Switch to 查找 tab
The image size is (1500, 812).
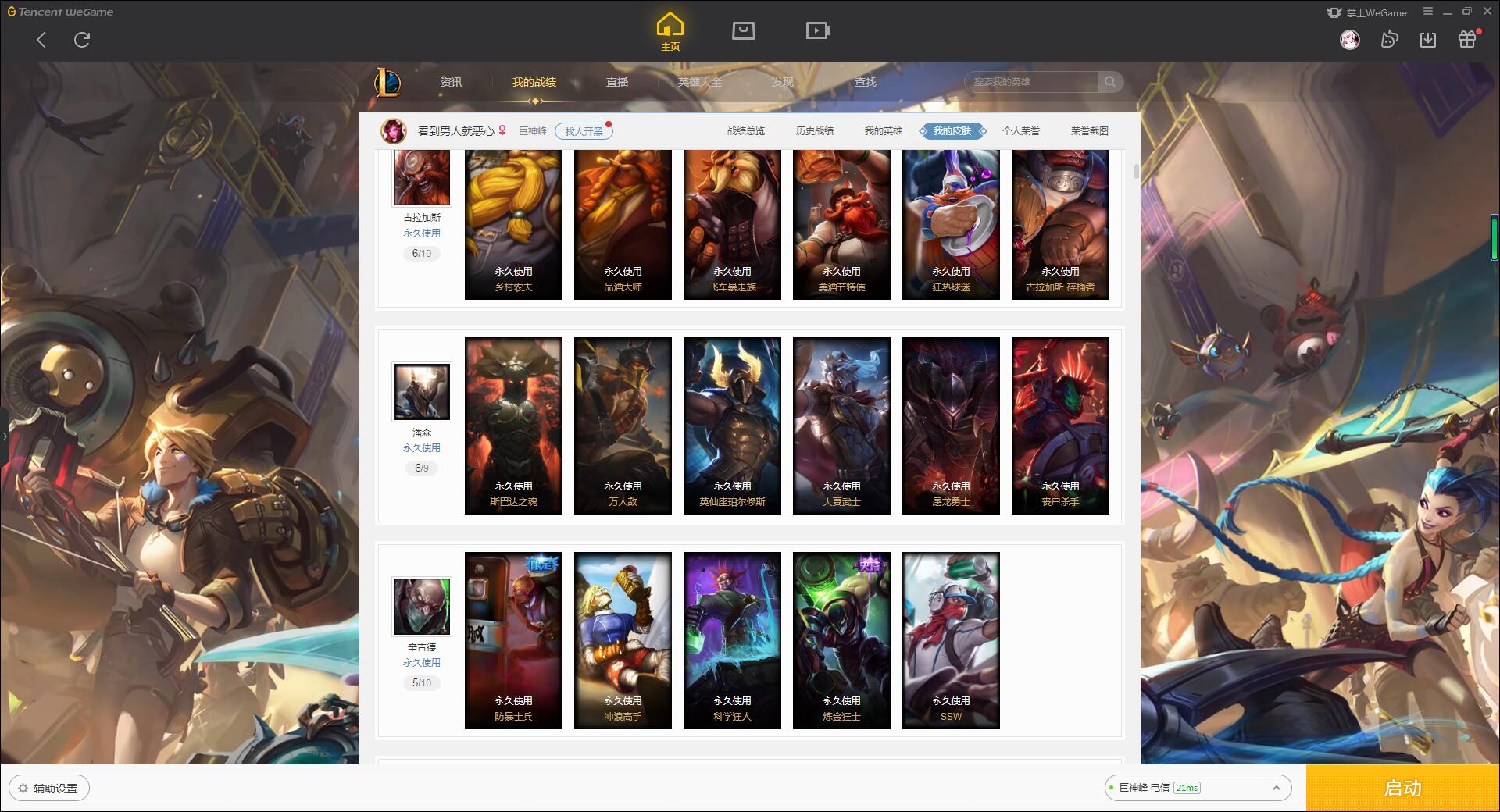866,82
